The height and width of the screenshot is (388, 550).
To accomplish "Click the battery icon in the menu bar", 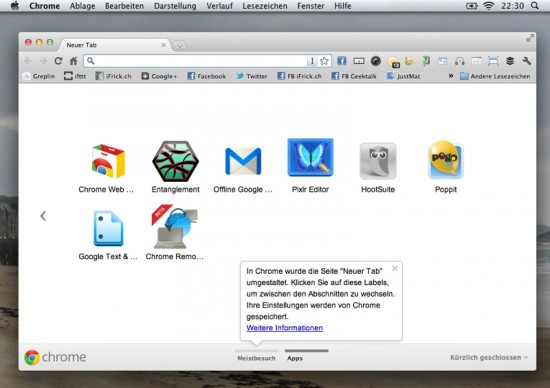I will (472, 6).
